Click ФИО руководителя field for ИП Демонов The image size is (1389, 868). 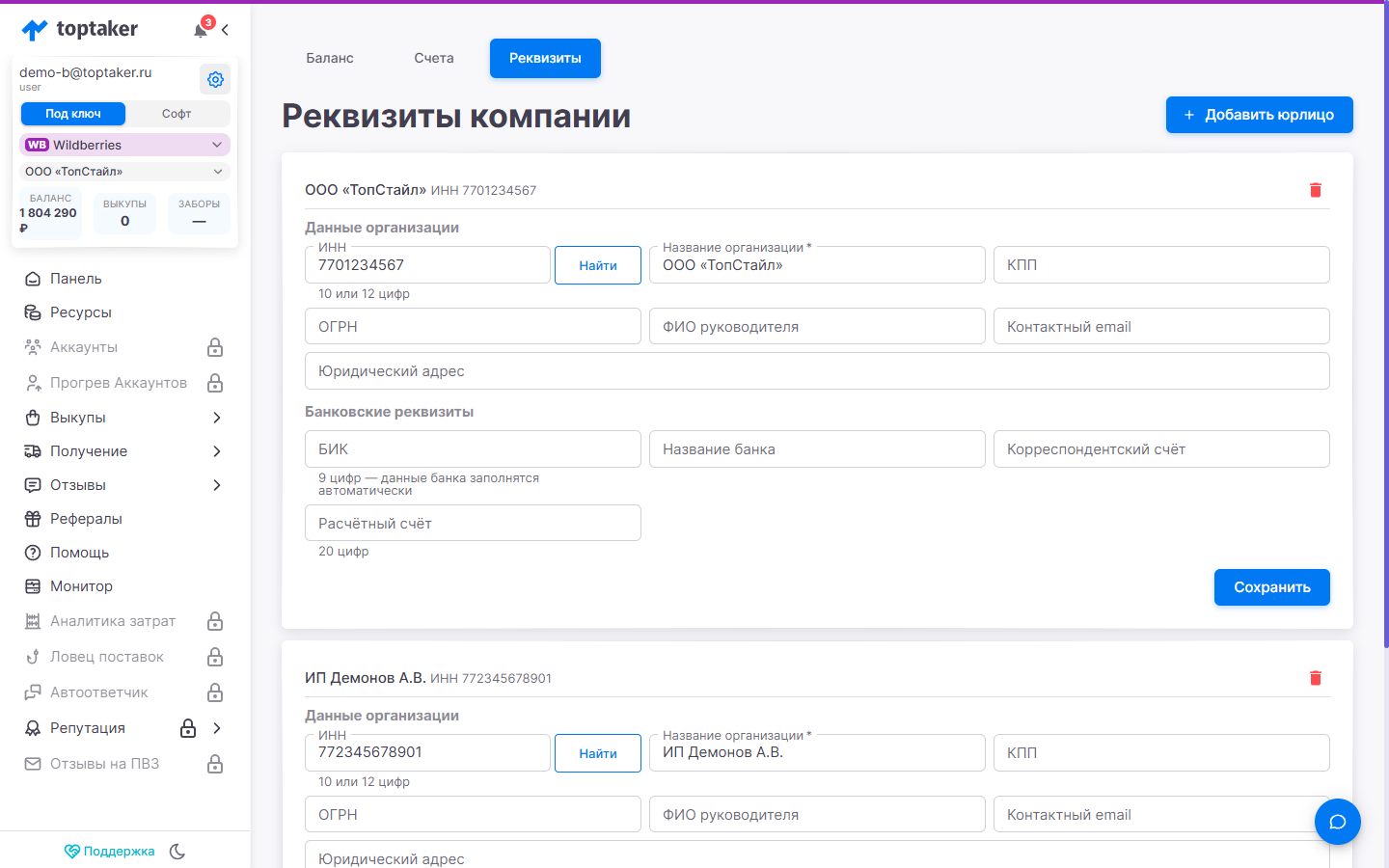817,814
